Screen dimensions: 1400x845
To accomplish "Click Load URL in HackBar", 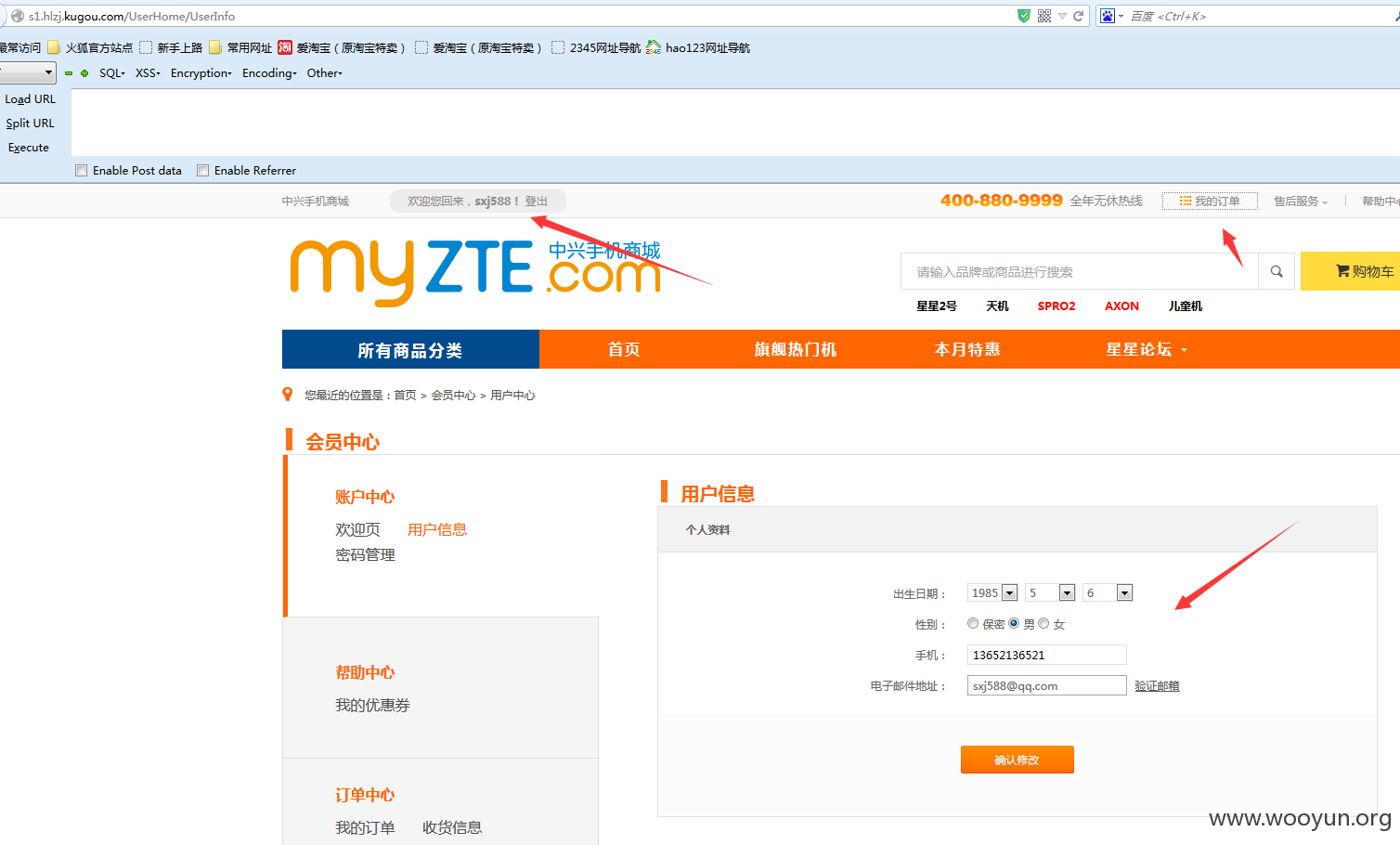I will pos(31,99).
